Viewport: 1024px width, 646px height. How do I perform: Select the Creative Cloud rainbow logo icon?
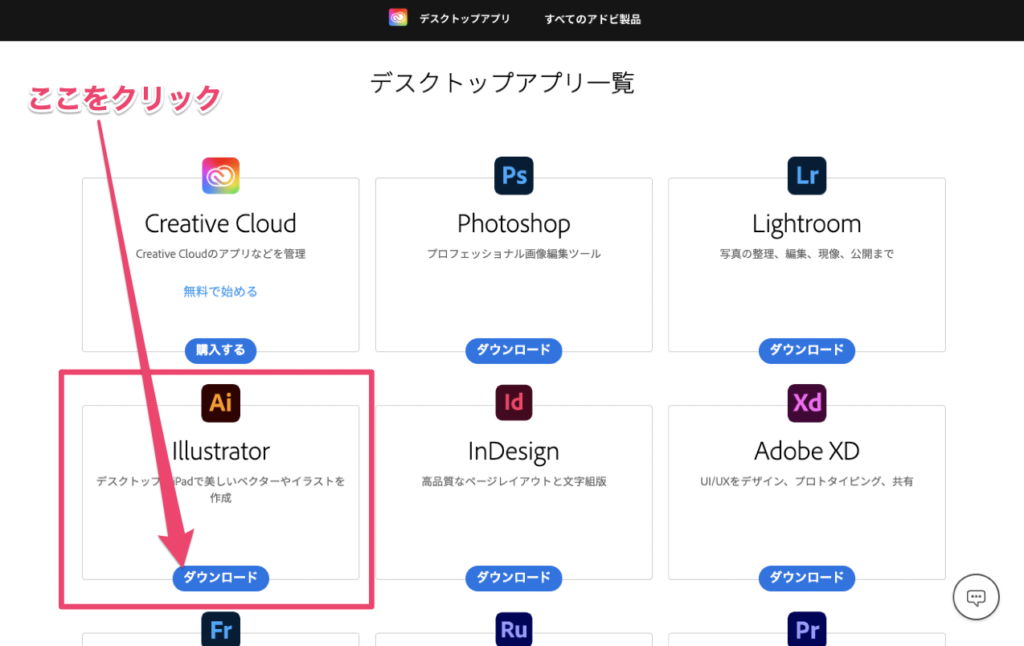[220, 175]
